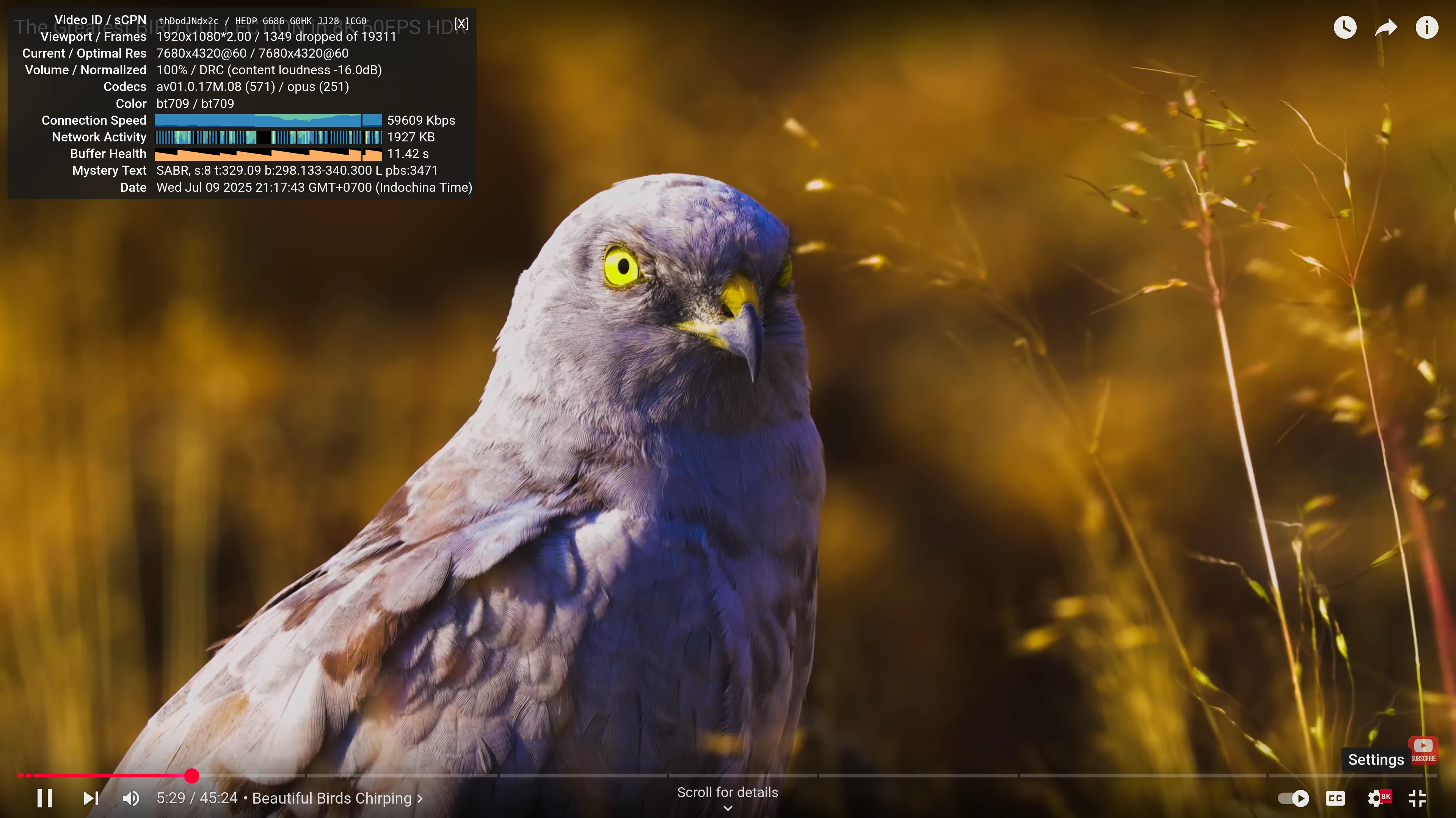The image size is (1456, 818).
Task: Click the Connection Speed graph
Action: pos(268,120)
